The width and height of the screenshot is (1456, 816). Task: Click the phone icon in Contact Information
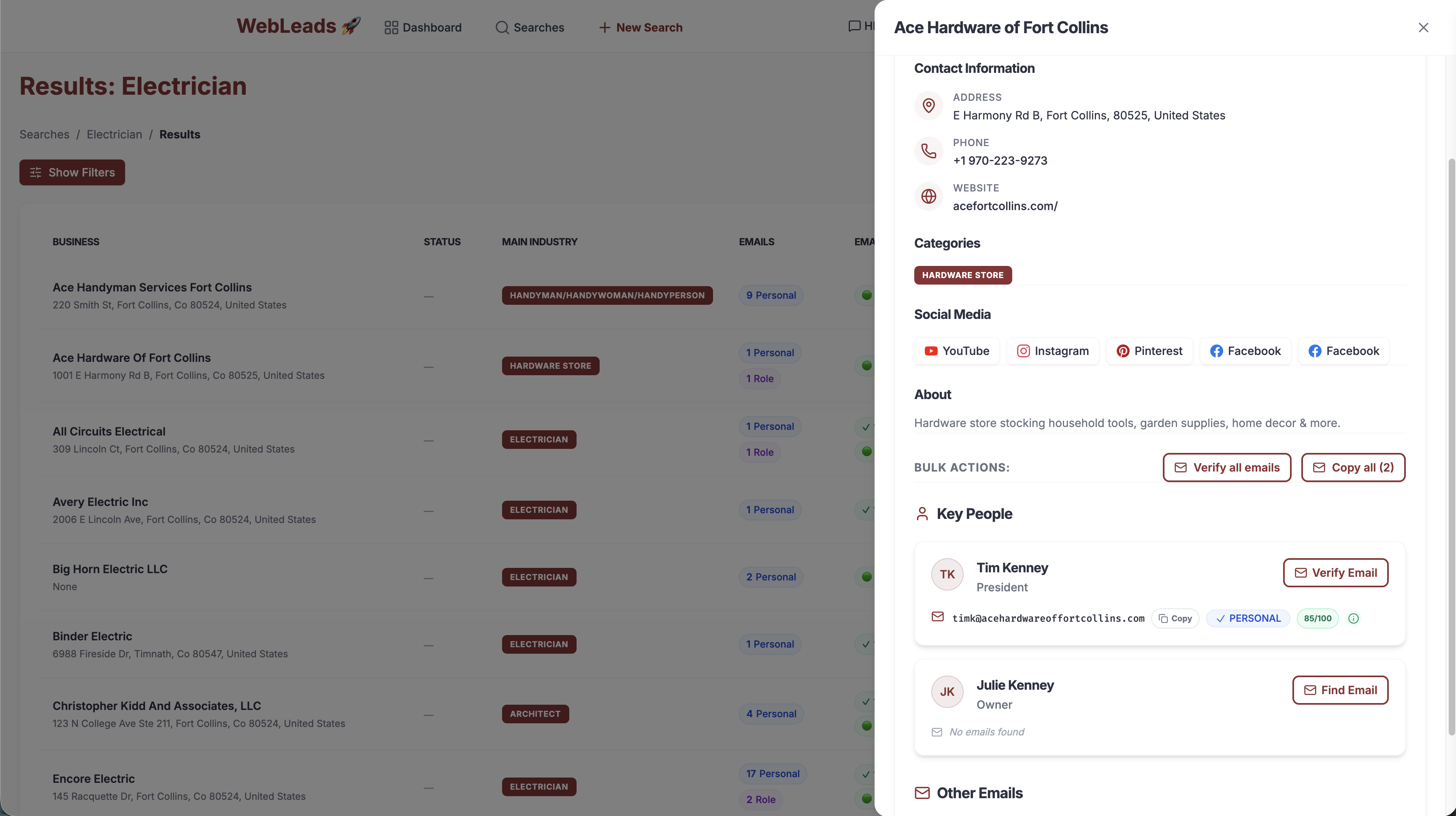[x=928, y=151]
